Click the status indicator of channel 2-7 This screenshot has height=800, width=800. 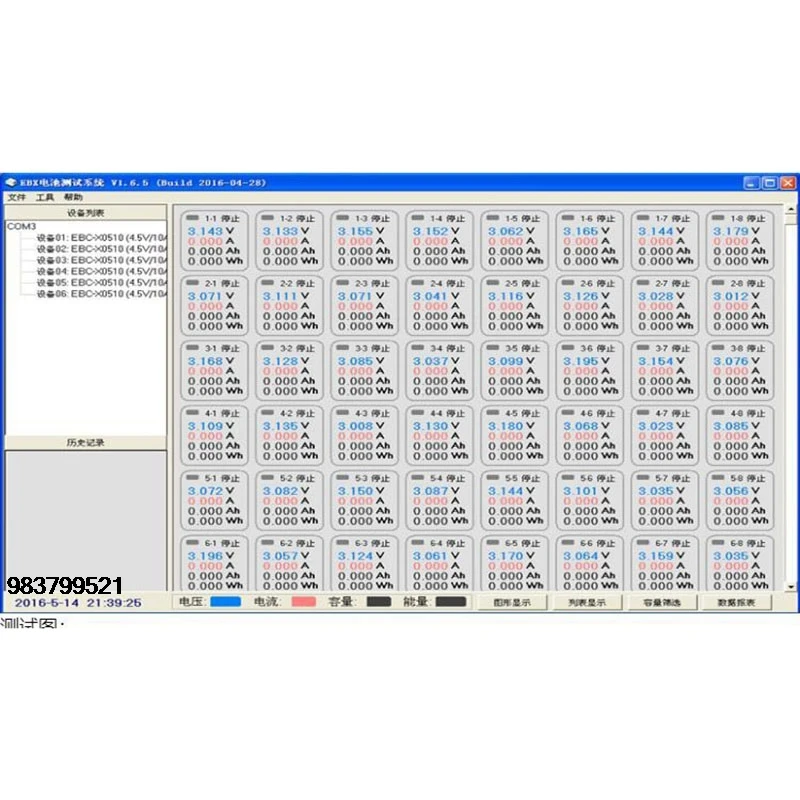[x=643, y=283]
